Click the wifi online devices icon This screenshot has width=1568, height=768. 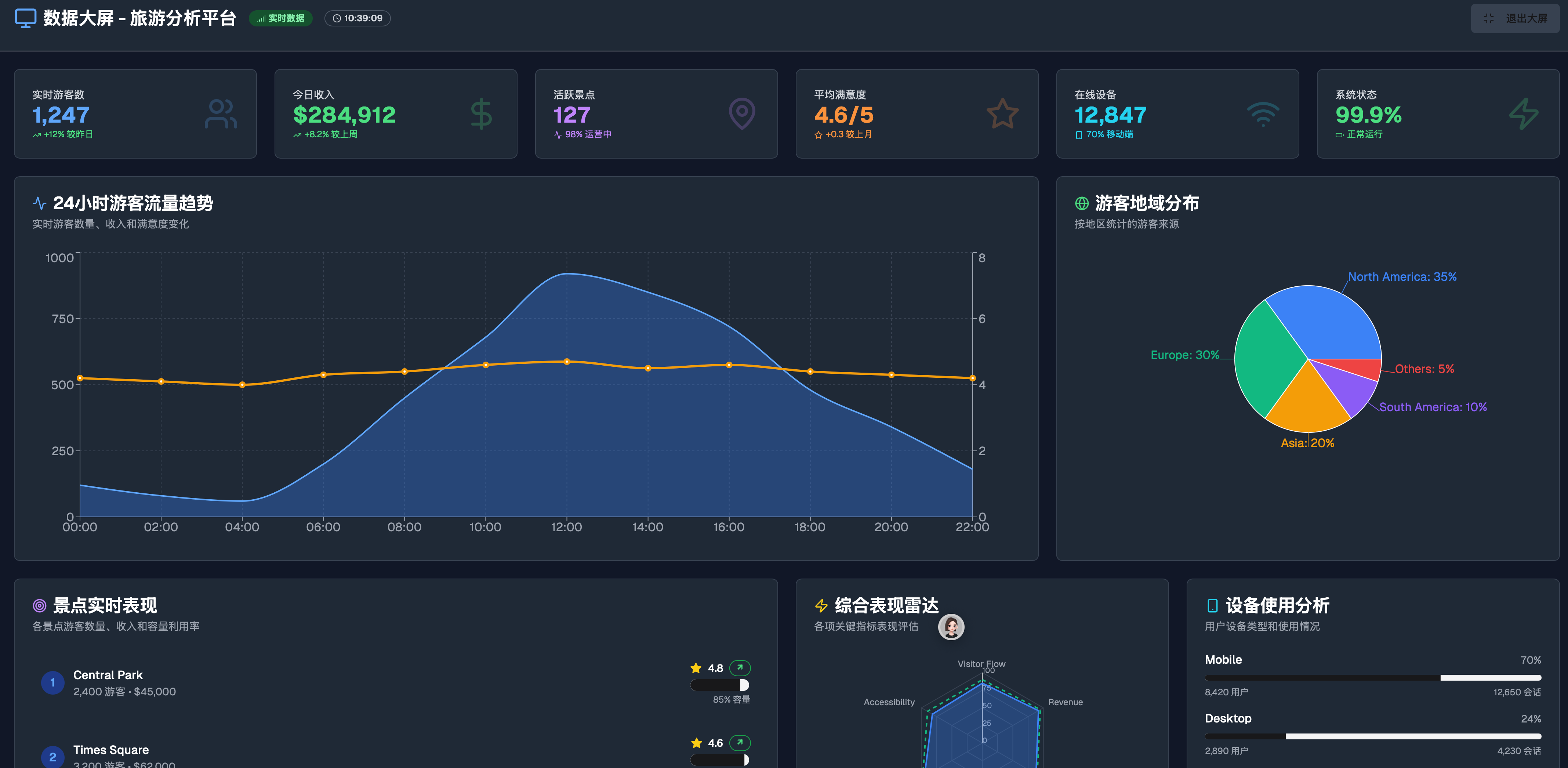[x=1263, y=114]
